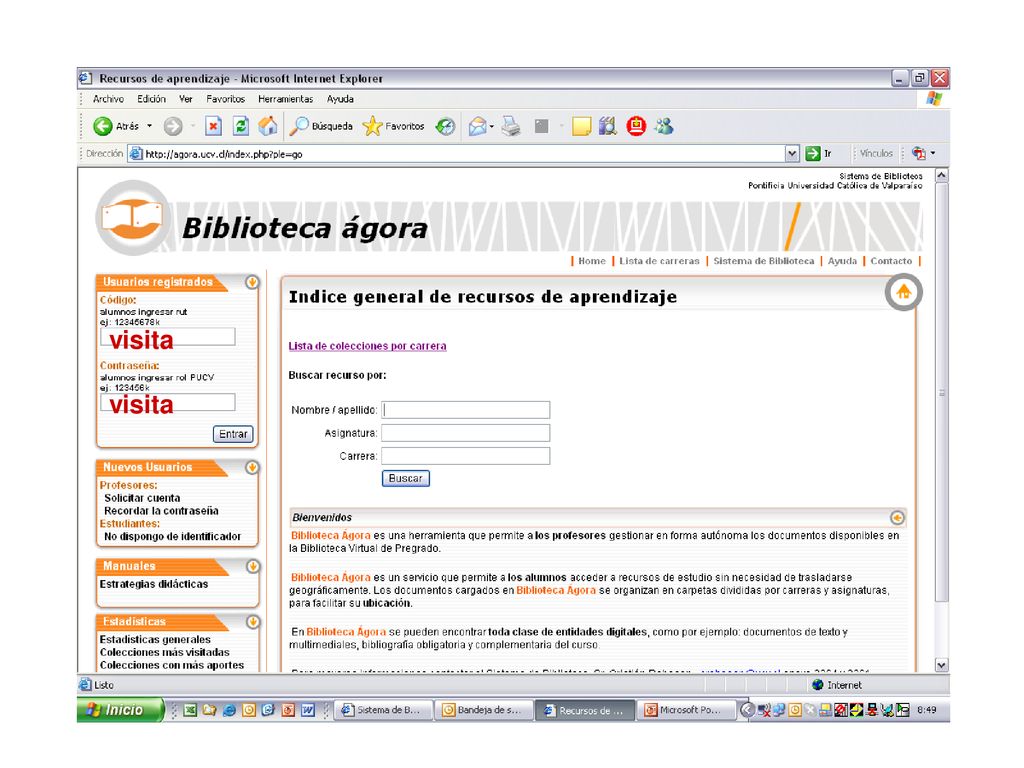Switch to the Bandeja de s... taskbar window
Viewport: 1024px width, 768px height.
click(x=483, y=710)
